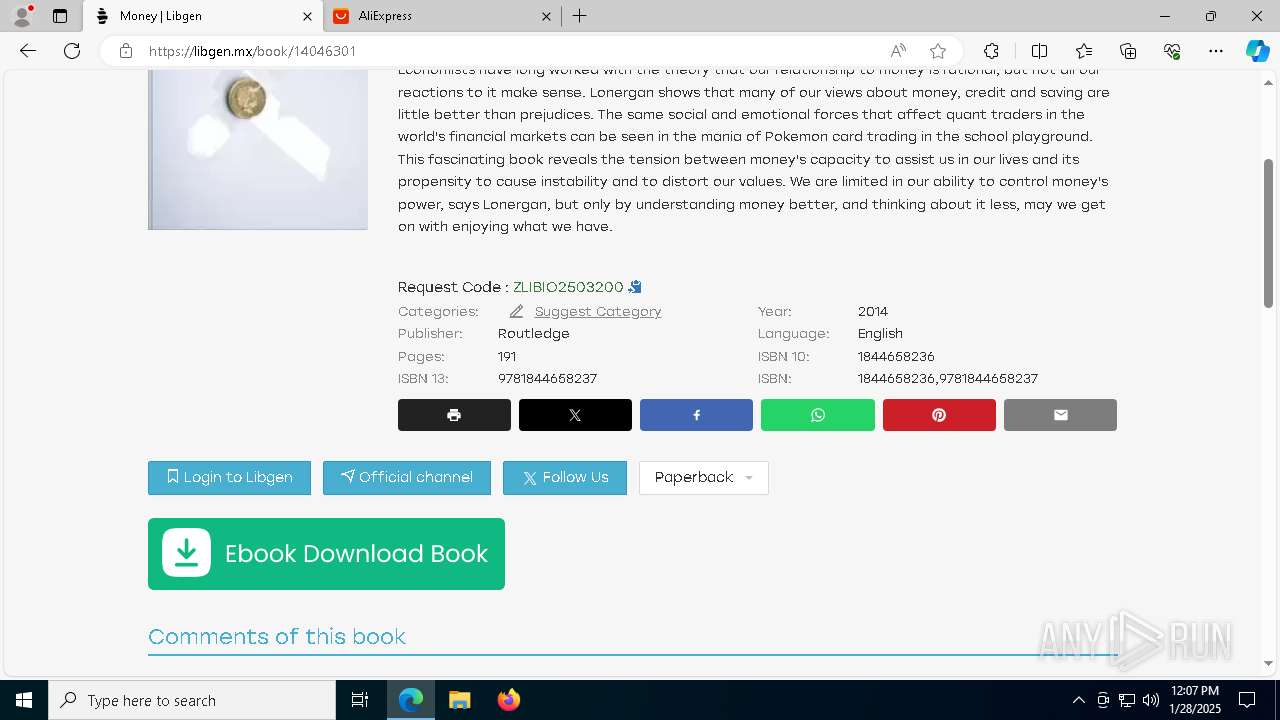Viewport: 1280px width, 720px height.
Task: Share the book on Facebook
Action: coord(696,415)
